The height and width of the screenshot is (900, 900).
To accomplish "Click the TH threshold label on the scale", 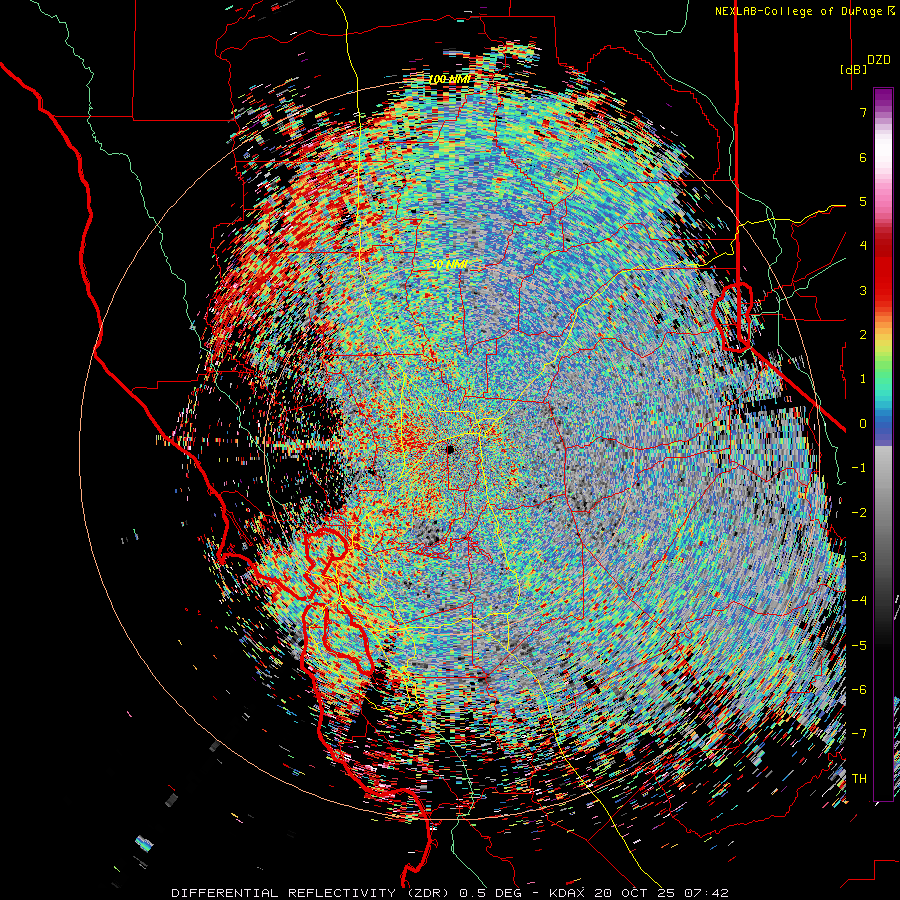I will pyautogui.click(x=859, y=779).
